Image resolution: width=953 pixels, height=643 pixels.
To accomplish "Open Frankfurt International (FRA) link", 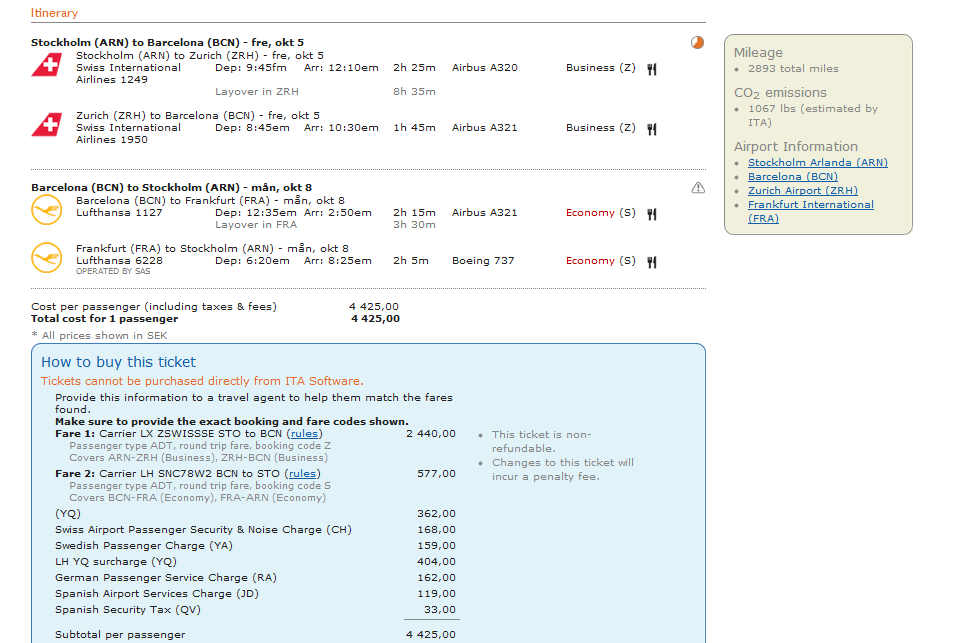I will (x=811, y=211).
